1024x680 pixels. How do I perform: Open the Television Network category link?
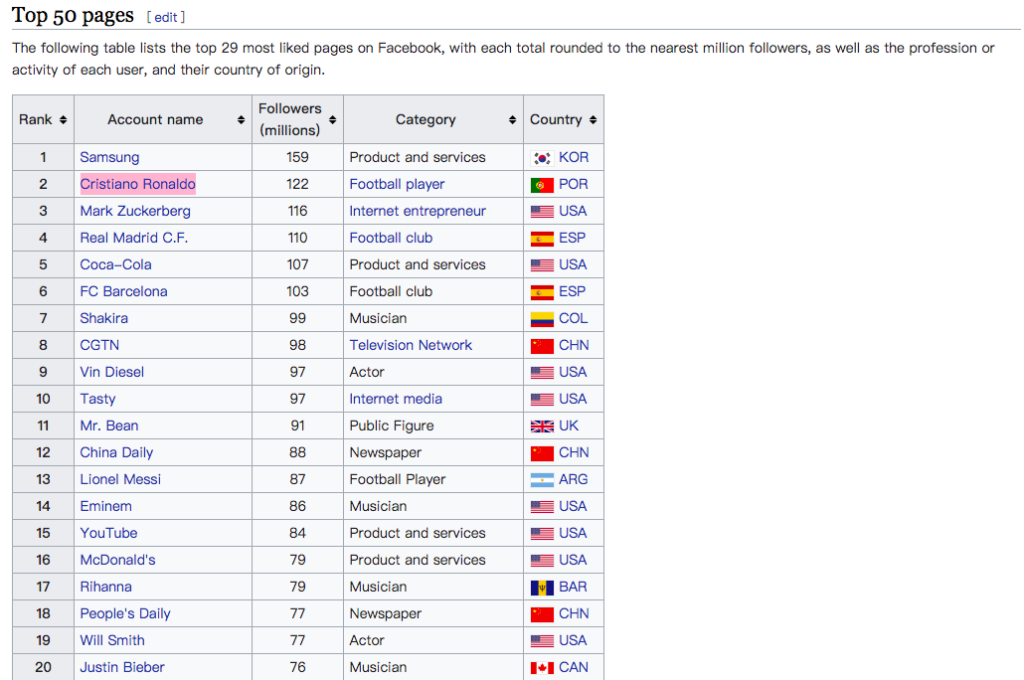pos(410,345)
